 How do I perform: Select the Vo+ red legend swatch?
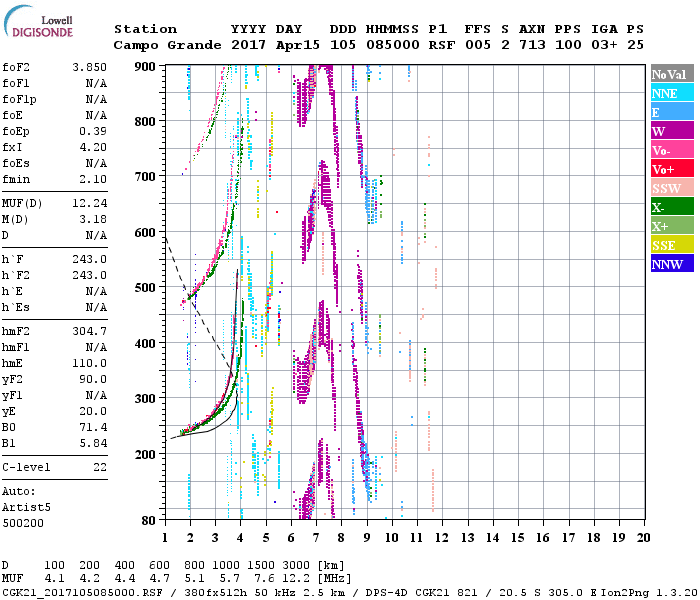(672, 169)
